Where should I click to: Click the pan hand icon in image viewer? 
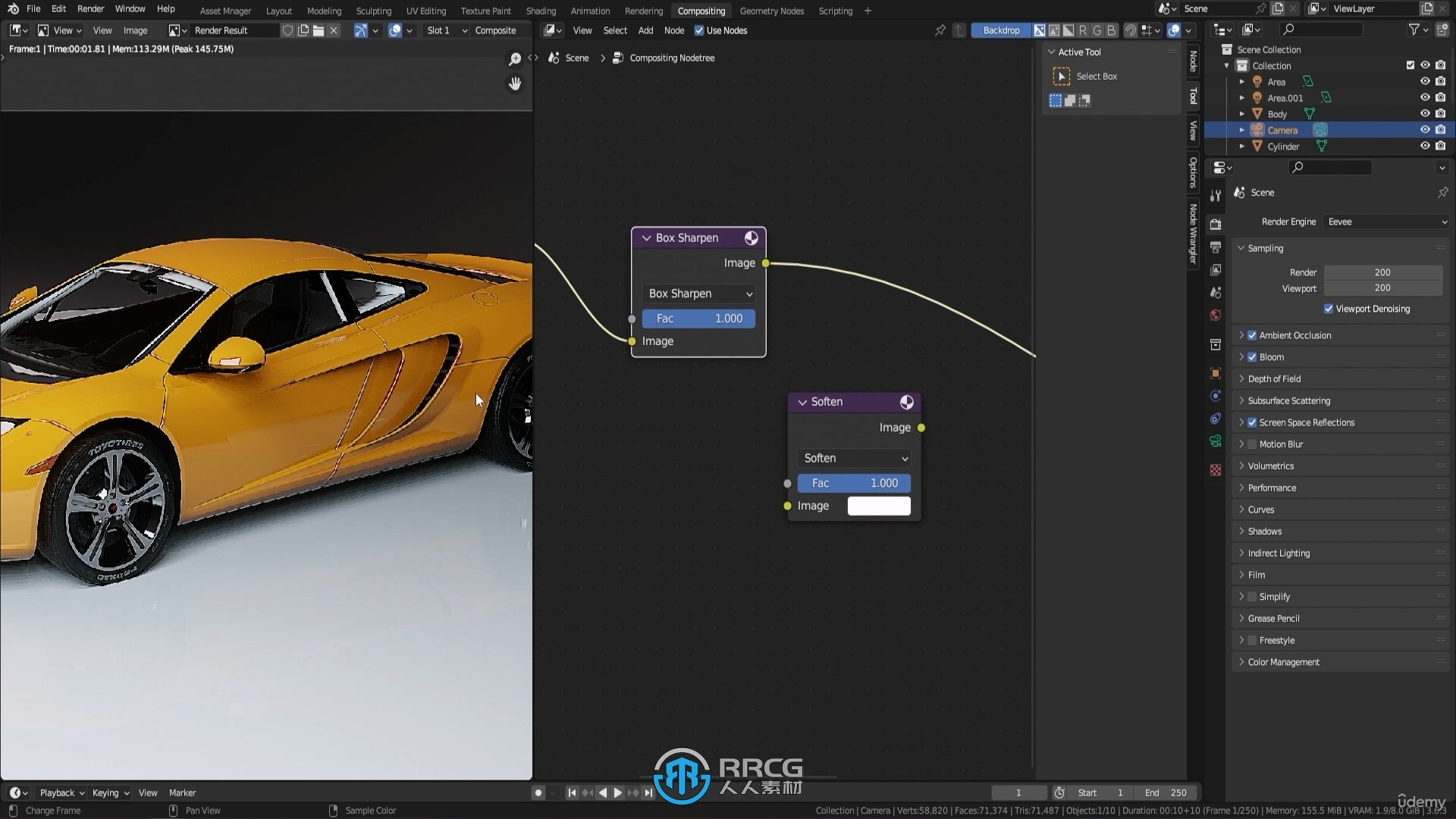click(x=515, y=83)
